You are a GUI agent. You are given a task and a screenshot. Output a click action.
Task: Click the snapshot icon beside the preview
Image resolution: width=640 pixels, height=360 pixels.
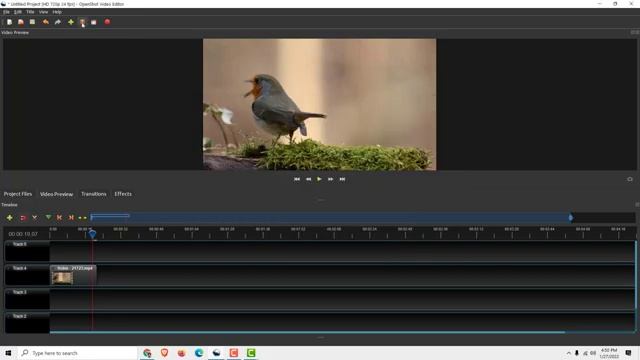630,179
